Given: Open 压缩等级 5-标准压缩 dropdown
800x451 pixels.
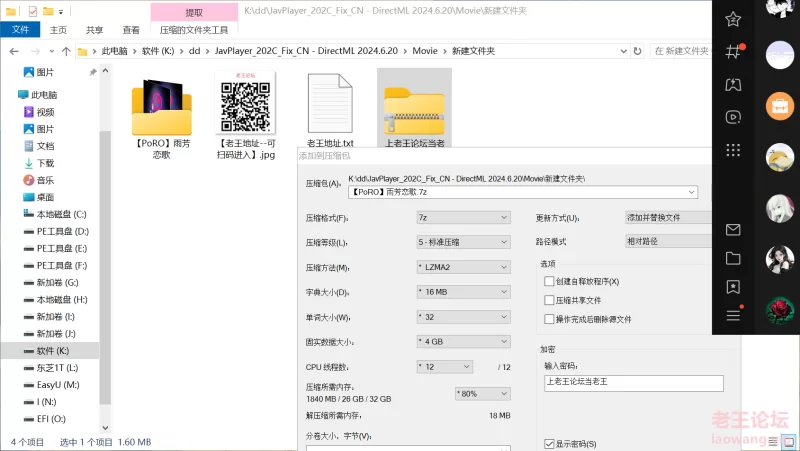Looking at the screenshot, I should pyautogui.click(x=463, y=242).
